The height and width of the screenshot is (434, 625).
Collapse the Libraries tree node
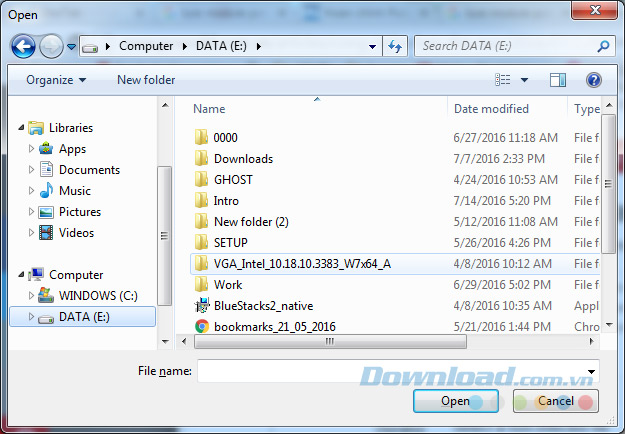(x=22, y=128)
